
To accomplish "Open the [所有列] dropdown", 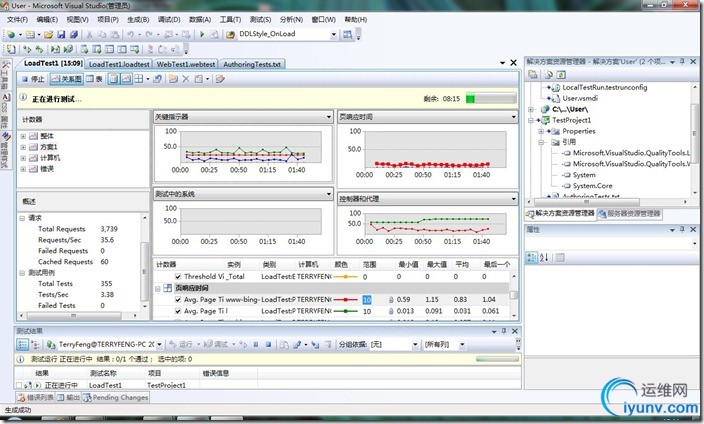I will click(x=462, y=345).
